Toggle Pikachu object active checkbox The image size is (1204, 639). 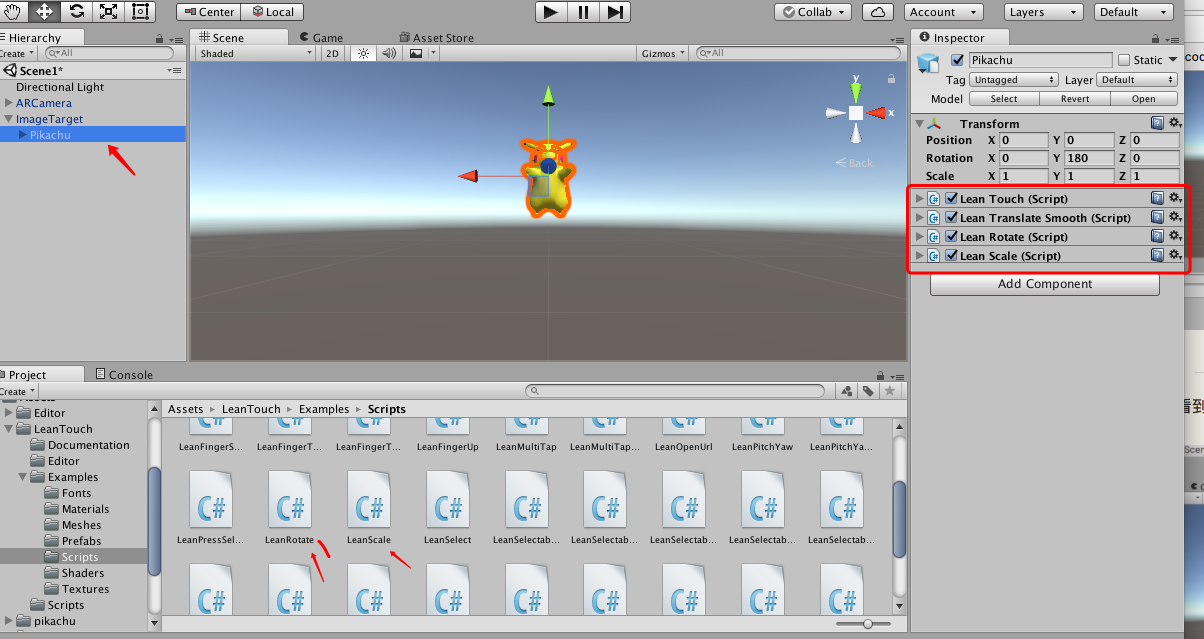point(958,60)
